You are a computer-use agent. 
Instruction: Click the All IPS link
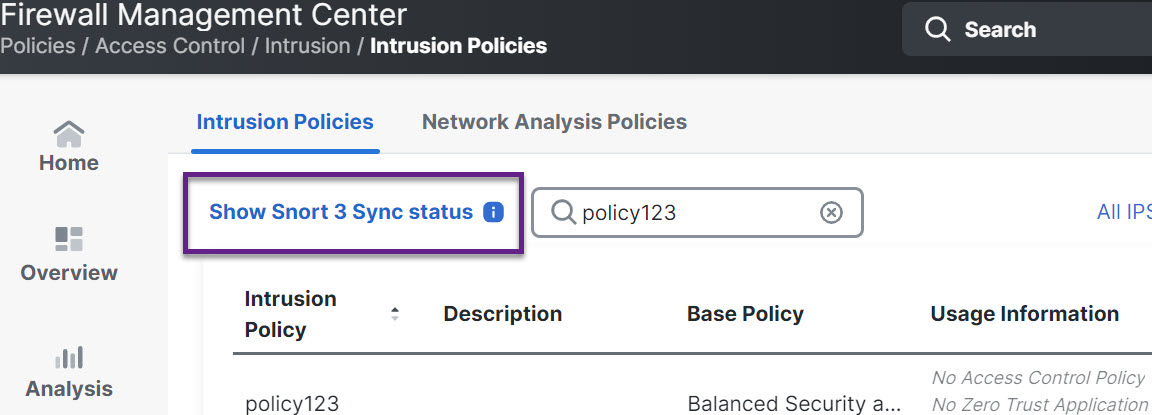pyautogui.click(x=1123, y=212)
